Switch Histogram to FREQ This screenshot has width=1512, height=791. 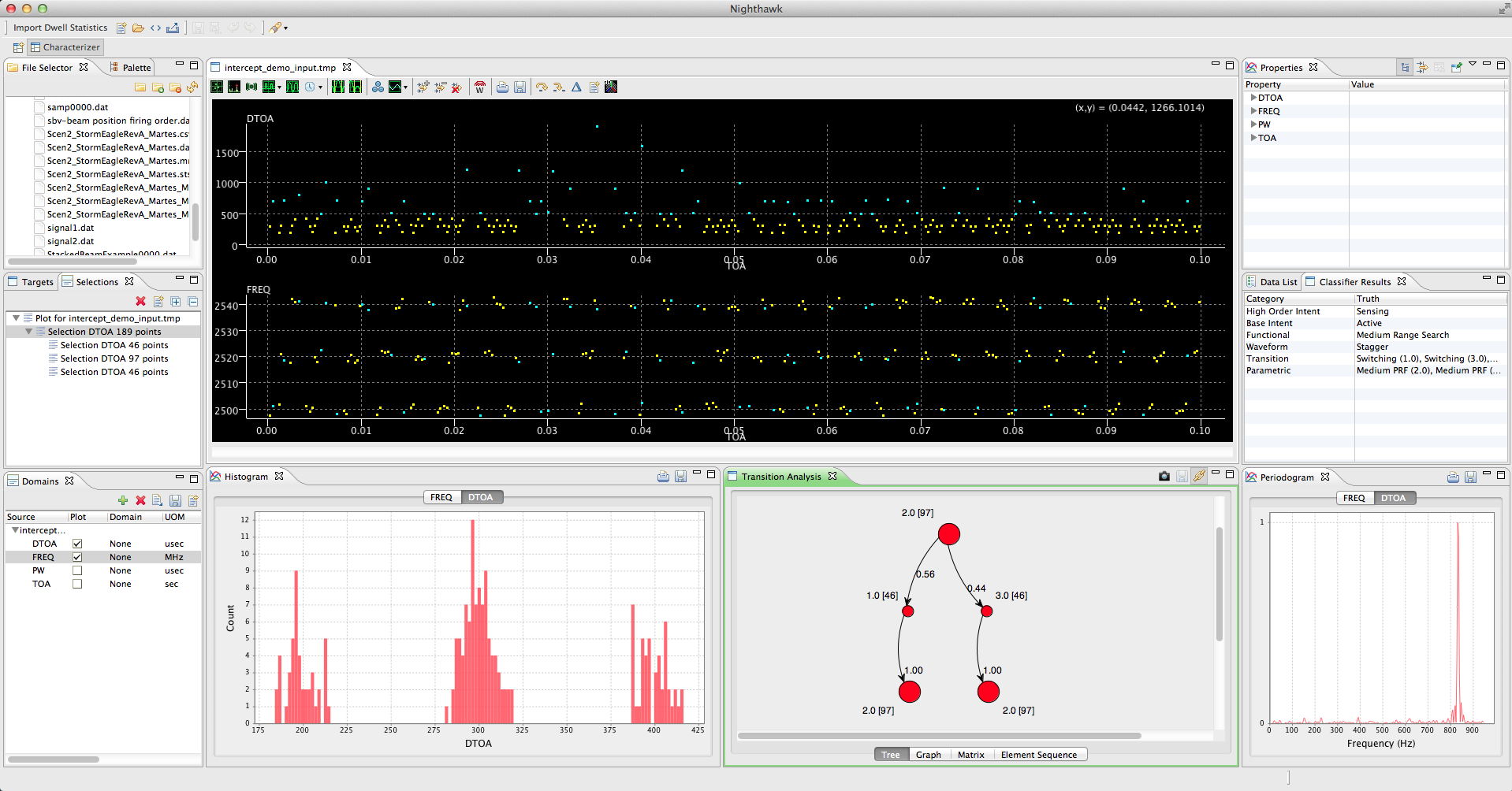tap(441, 497)
